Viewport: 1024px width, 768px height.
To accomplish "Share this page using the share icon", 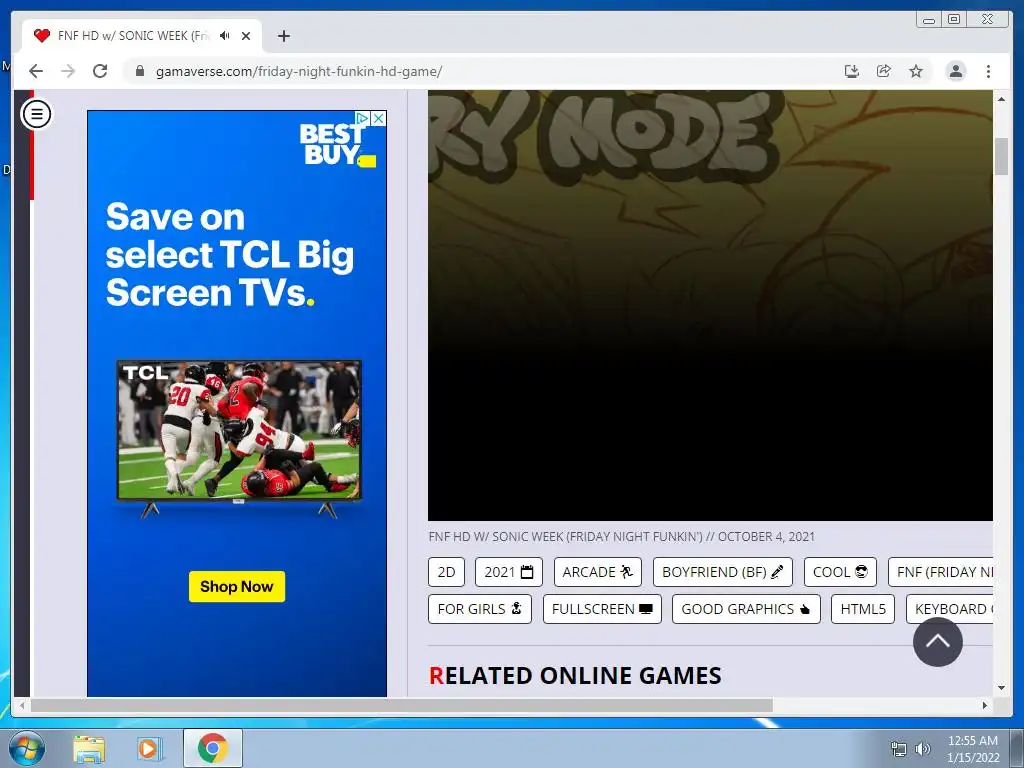I will point(884,71).
